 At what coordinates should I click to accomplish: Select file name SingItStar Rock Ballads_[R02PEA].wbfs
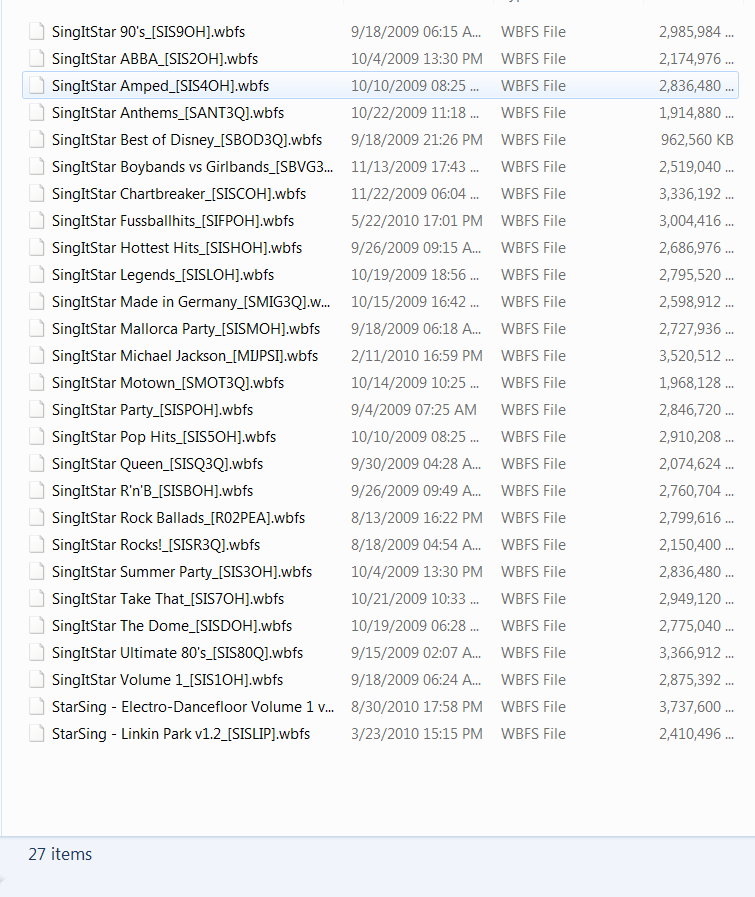(178, 518)
